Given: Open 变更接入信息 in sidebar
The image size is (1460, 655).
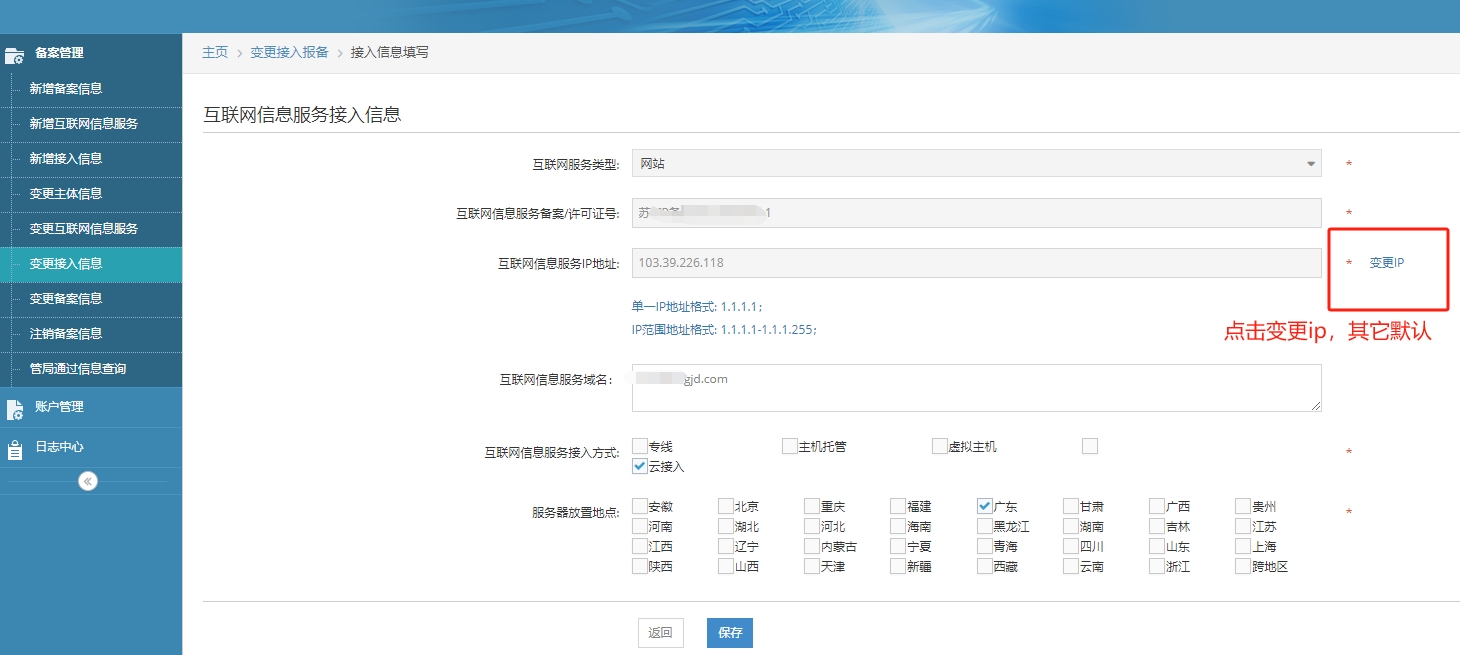Looking at the screenshot, I should click(x=66, y=264).
